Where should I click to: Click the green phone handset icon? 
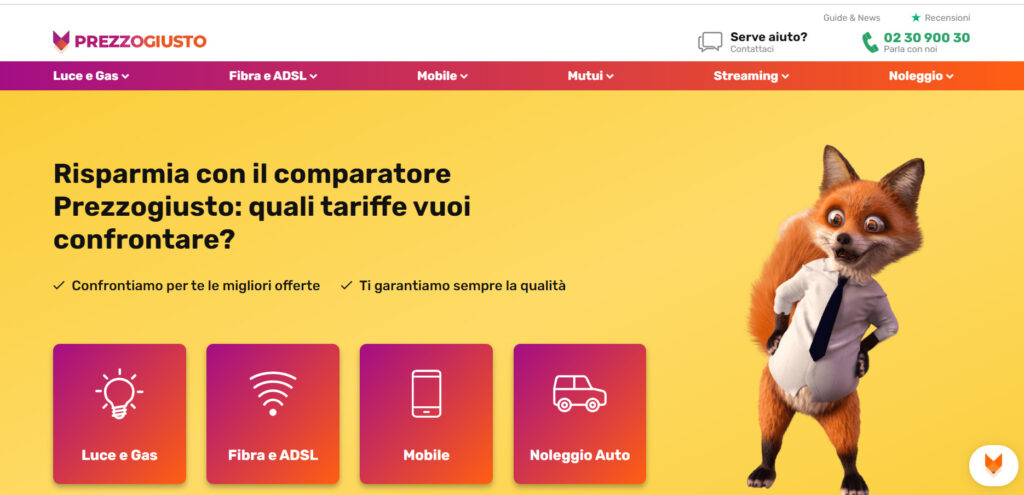pyautogui.click(x=870, y=42)
